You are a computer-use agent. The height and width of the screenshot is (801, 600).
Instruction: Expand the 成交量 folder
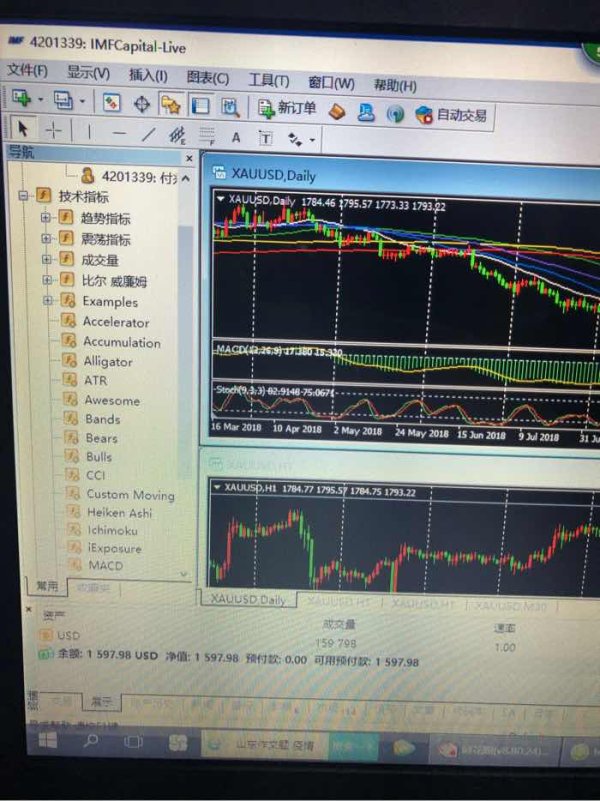coord(47,259)
